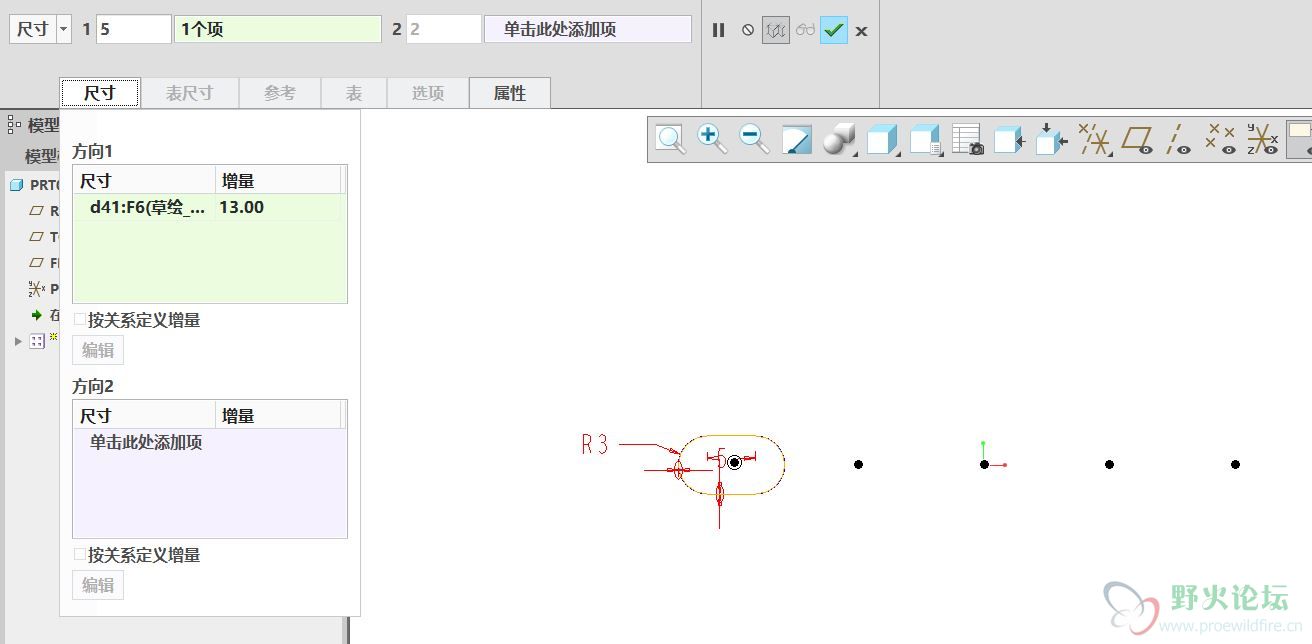Click the R3 radius dimension in sketch
The height and width of the screenshot is (644, 1312).
click(595, 445)
